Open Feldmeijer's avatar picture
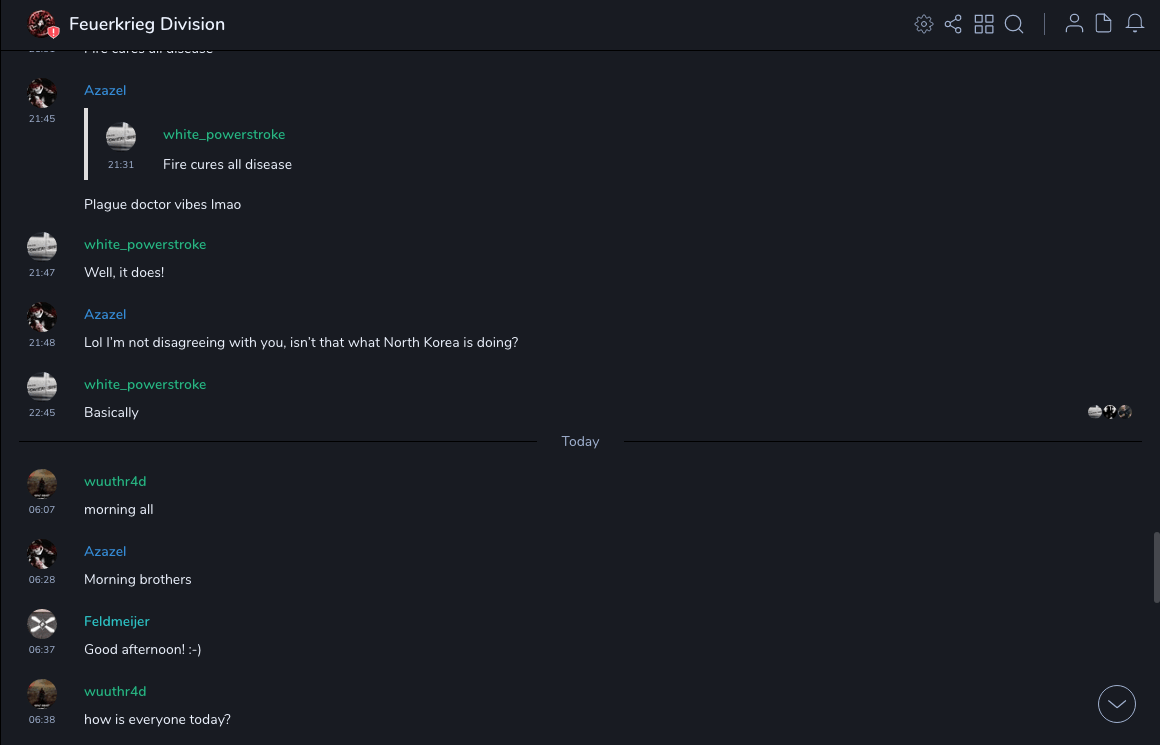The height and width of the screenshot is (745, 1160). 42,624
